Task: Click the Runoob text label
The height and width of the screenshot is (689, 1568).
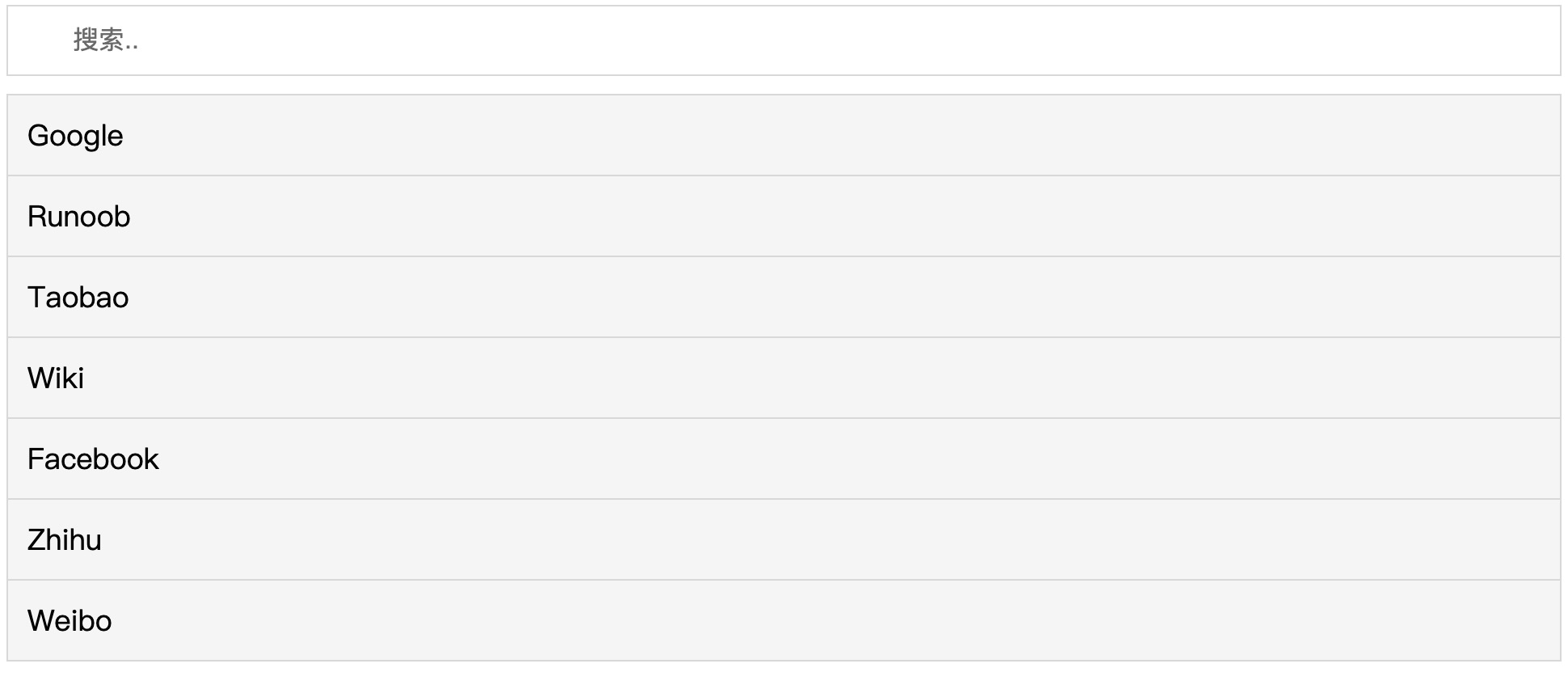Action: click(x=78, y=217)
